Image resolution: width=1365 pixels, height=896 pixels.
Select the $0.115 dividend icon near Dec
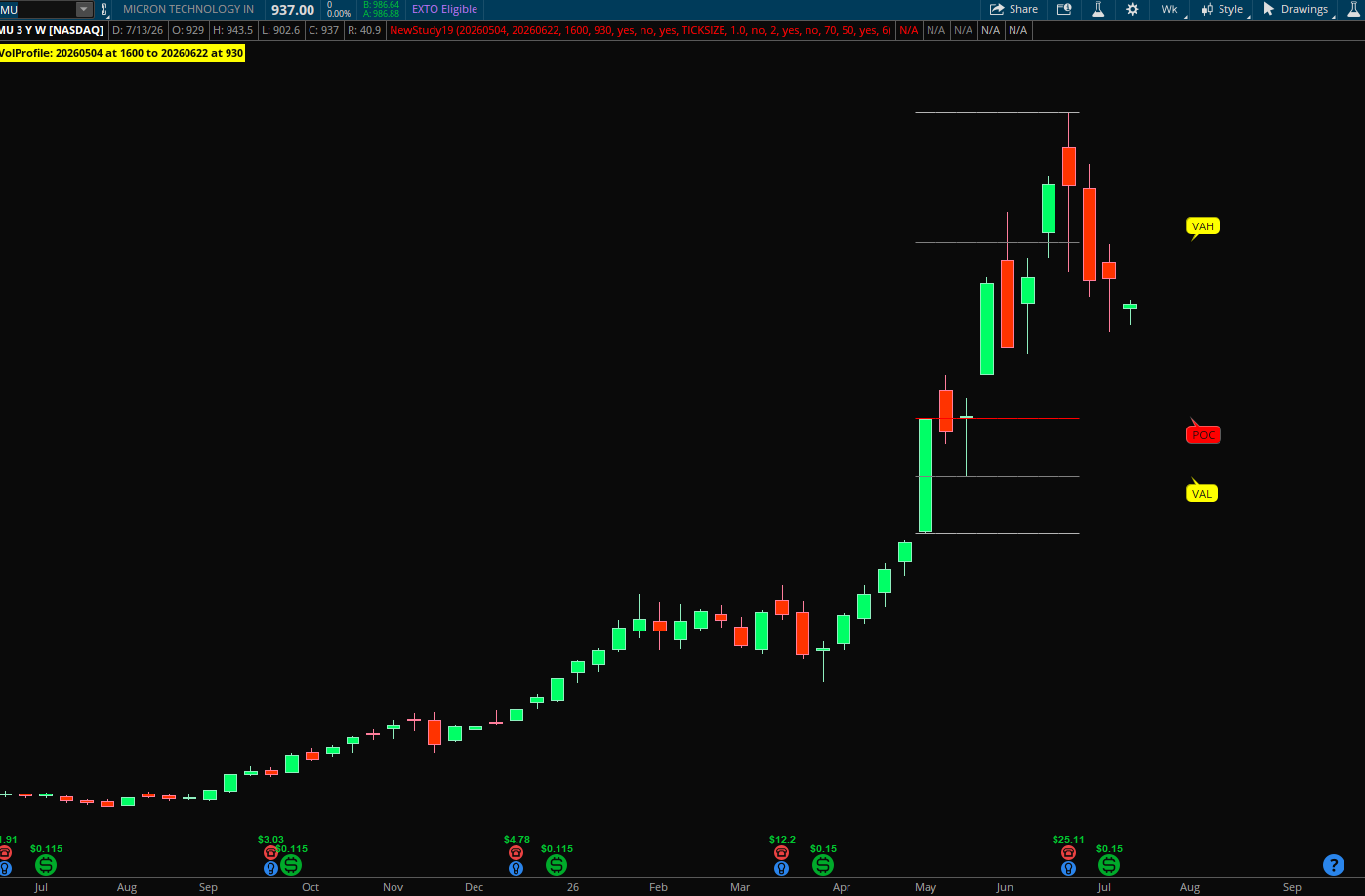pyautogui.click(x=557, y=865)
